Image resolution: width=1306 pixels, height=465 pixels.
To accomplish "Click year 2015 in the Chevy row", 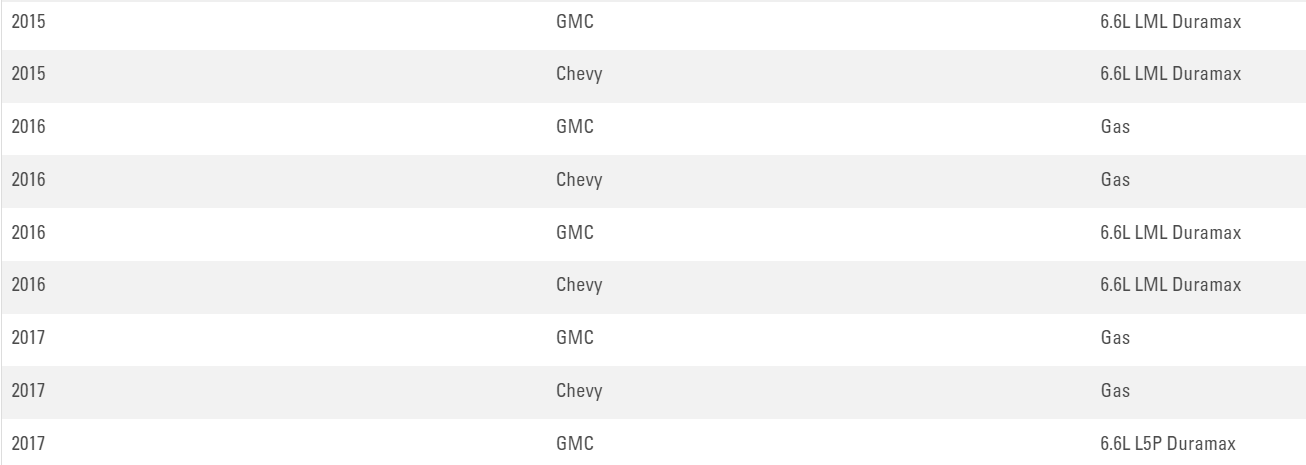I will (x=26, y=75).
